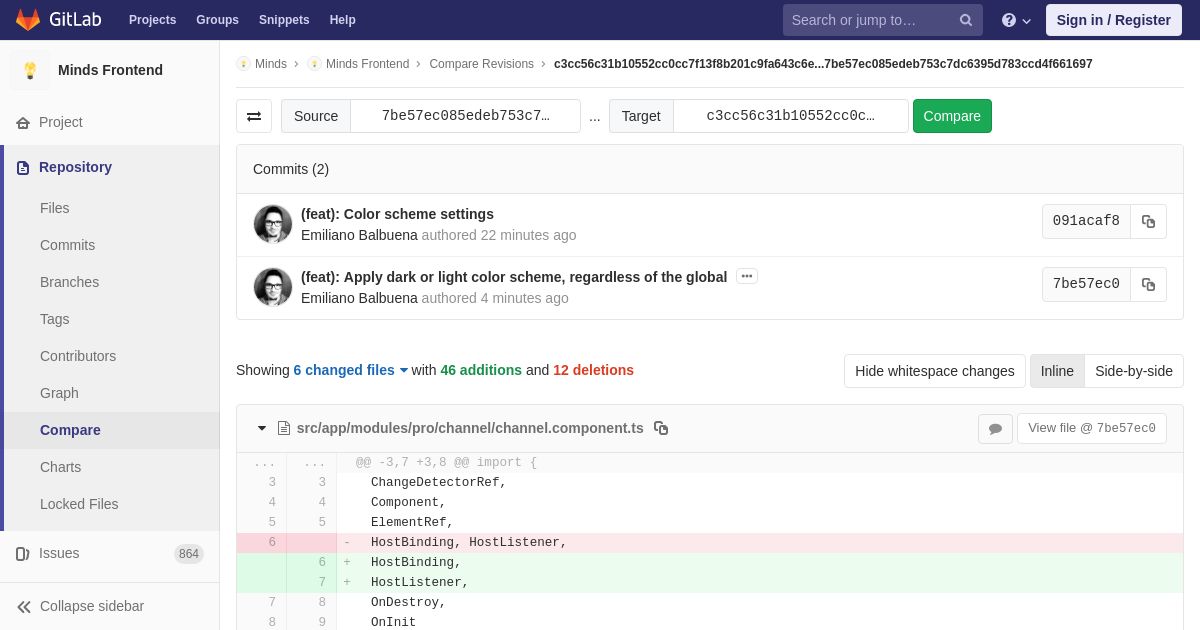Collapse sidebar using double chevron icon

coord(24,606)
